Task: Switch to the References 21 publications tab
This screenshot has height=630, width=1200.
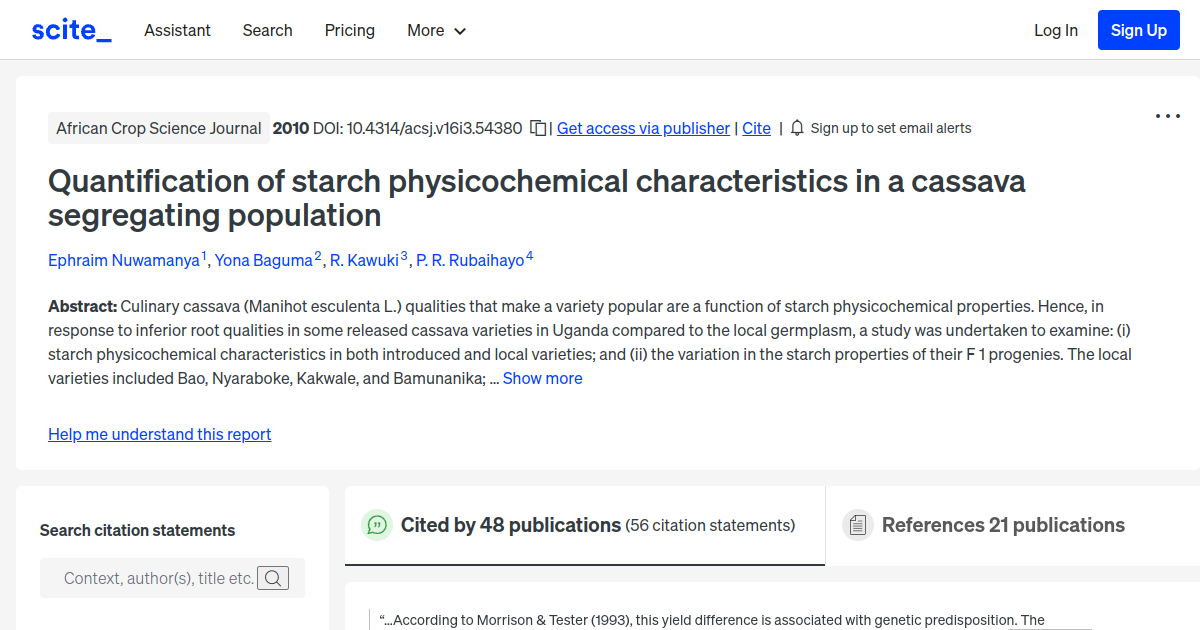Action: [1002, 525]
